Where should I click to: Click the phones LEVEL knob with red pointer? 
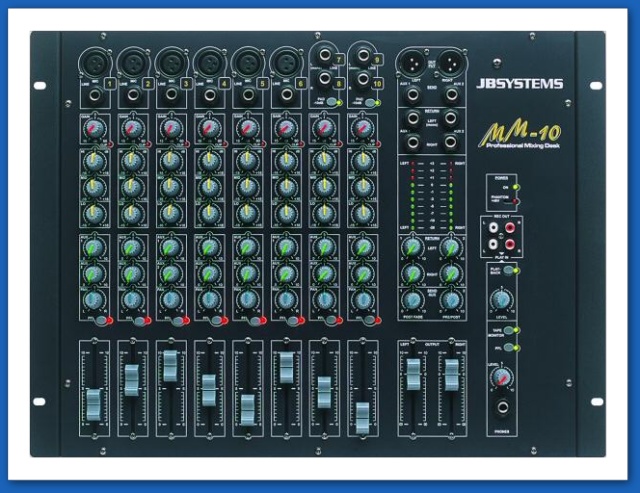pos(502,378)
